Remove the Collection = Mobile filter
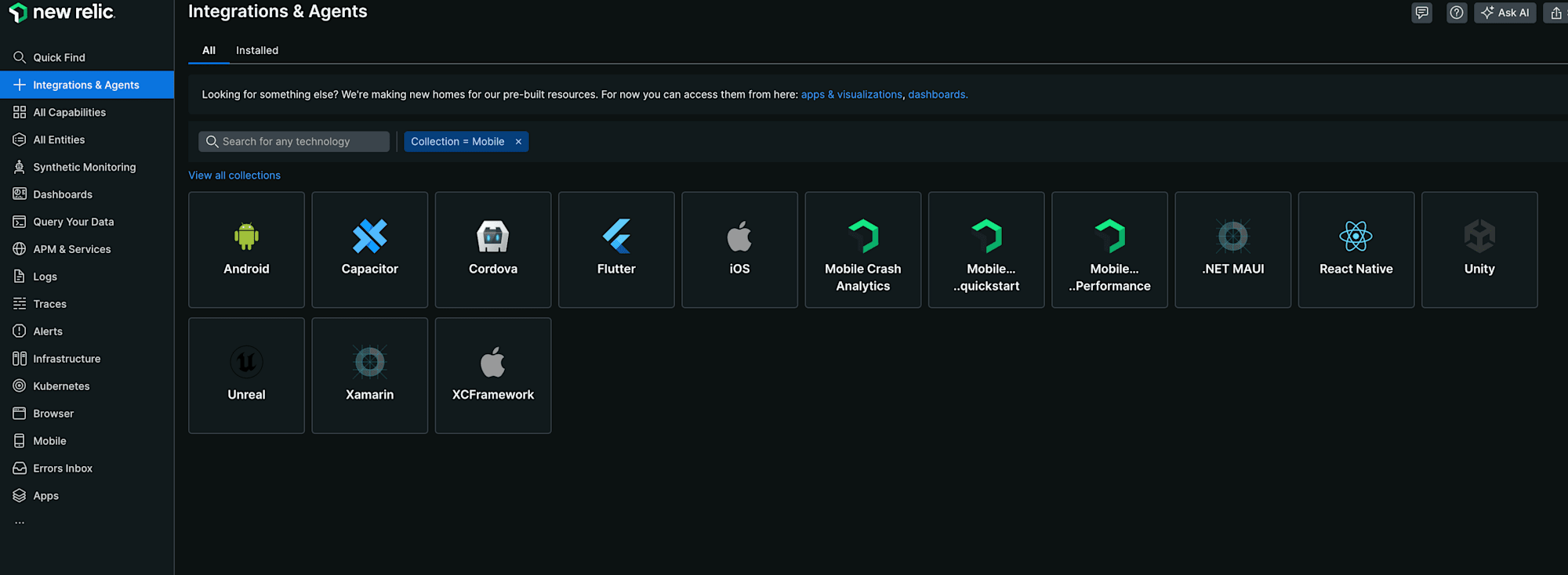Image resolution: width=1568 pixels, height=575 pixels. click(x=518, y=142)
